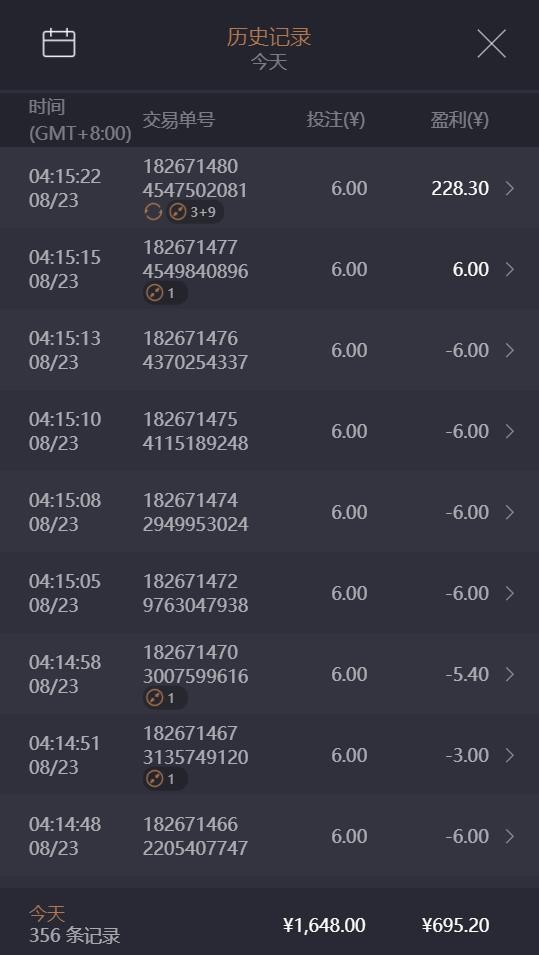Click the circular respin icon on first record
539x955 pixels.
click(153, 212)
